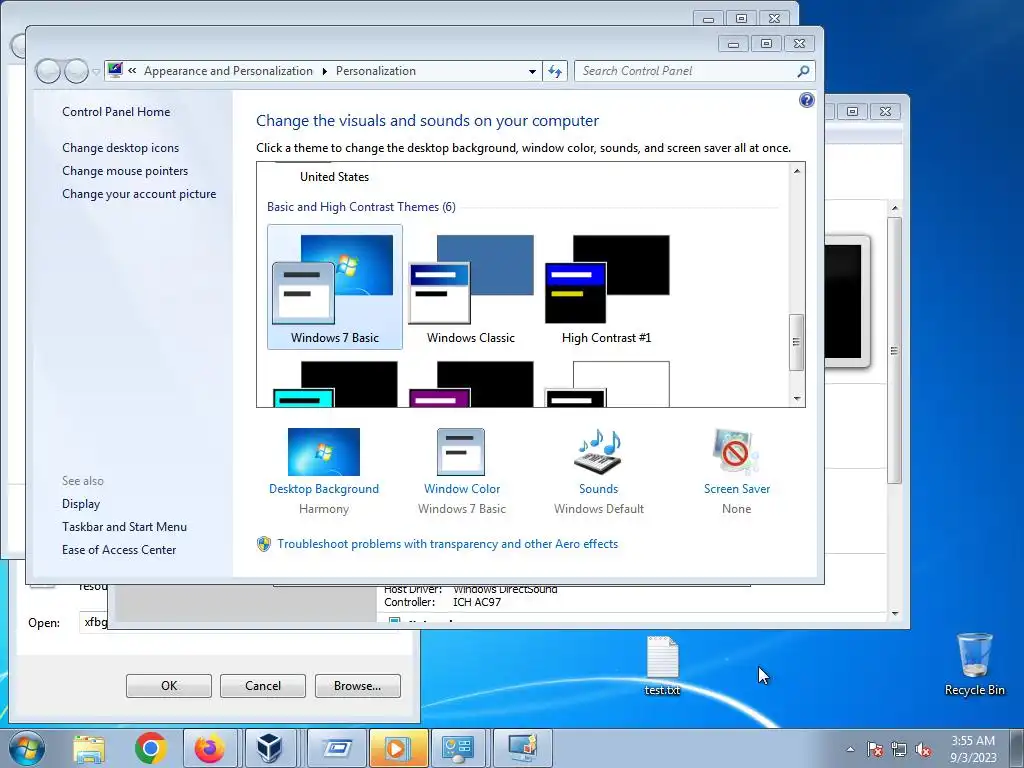
Task: Choose the white high contrast theme
Action: coord(607,384)
